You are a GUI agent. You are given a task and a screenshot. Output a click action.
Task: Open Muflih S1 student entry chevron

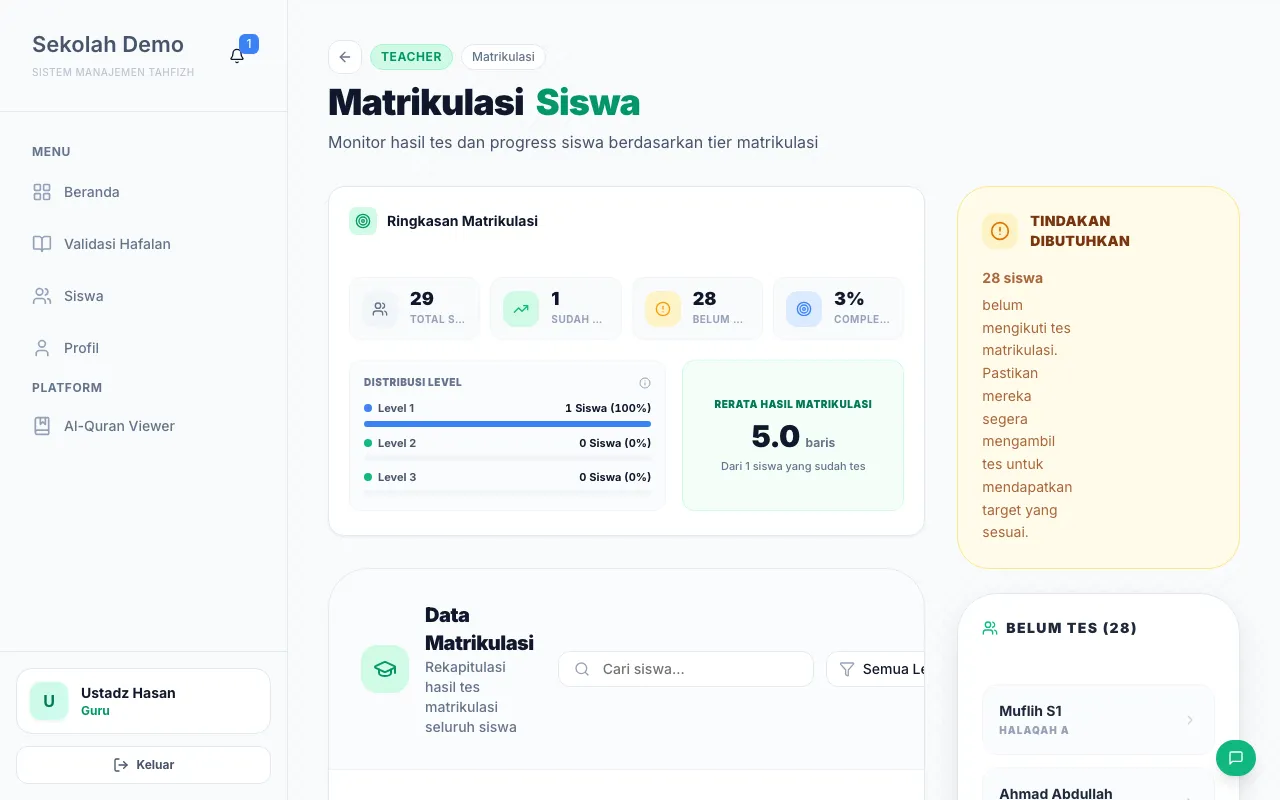pos(1190,720)
